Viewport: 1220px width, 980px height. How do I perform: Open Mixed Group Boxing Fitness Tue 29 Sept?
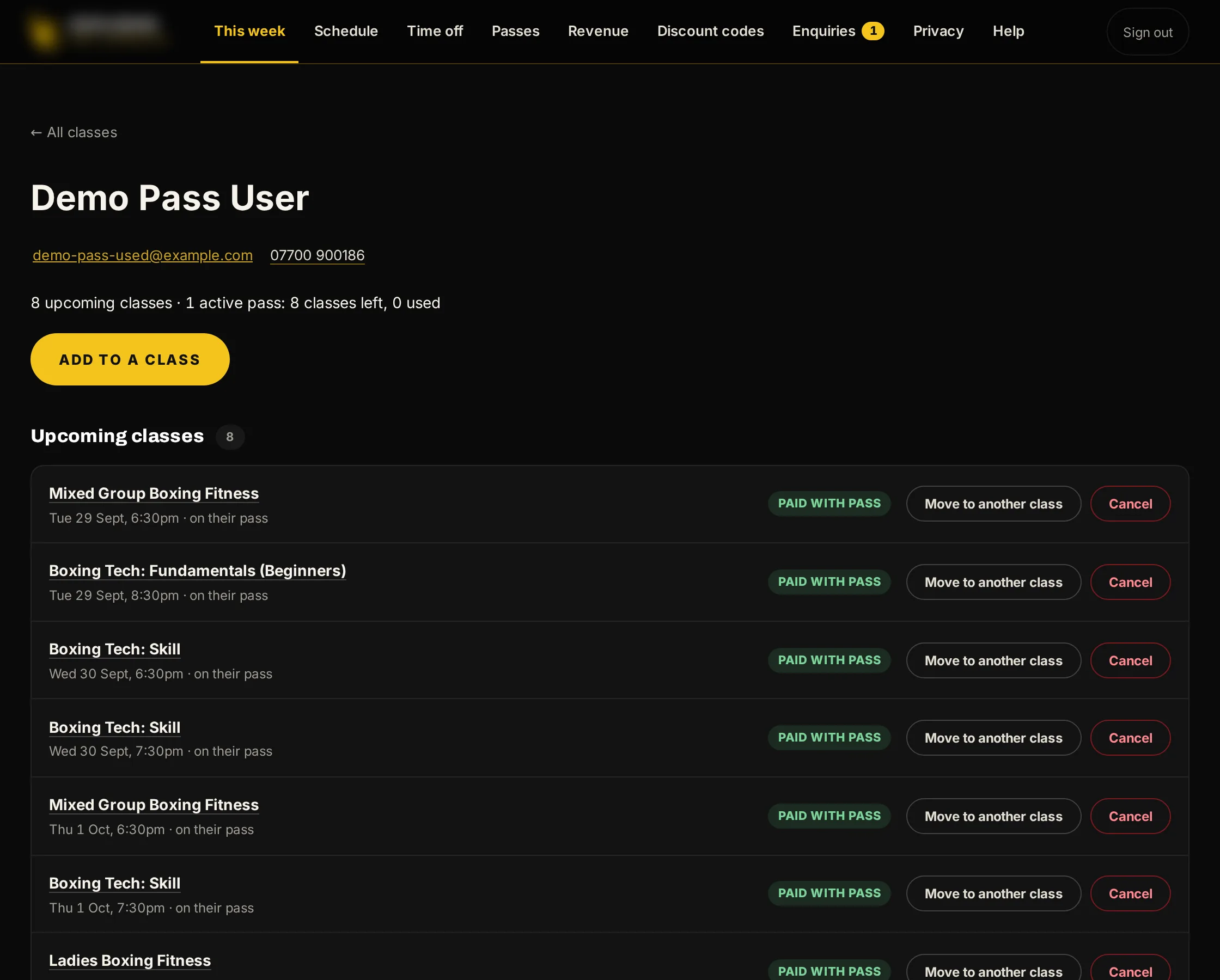click(x=154, y=493)
